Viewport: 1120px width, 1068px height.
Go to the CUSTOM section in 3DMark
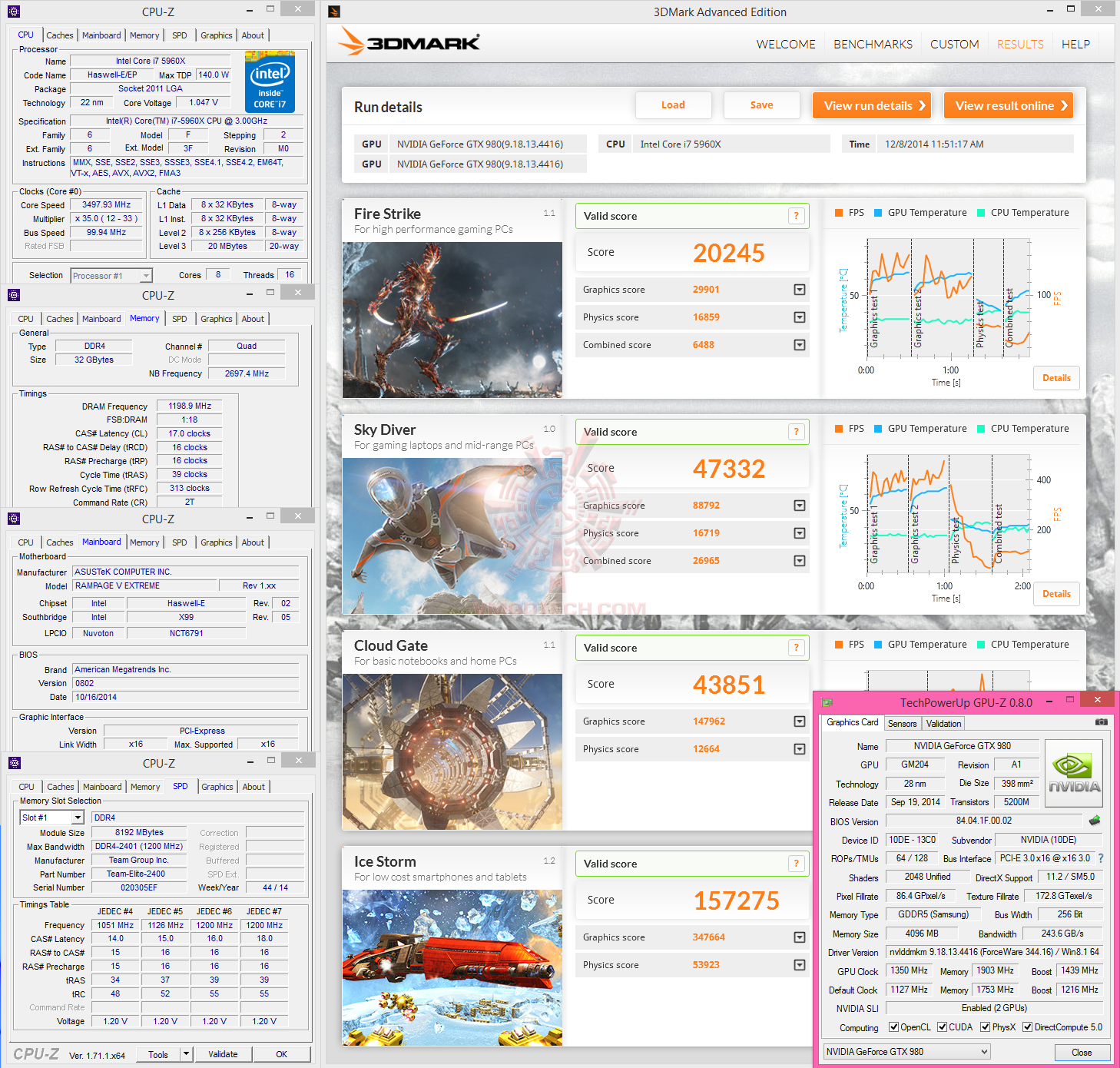pyautogui.click(x=955, y=44)
